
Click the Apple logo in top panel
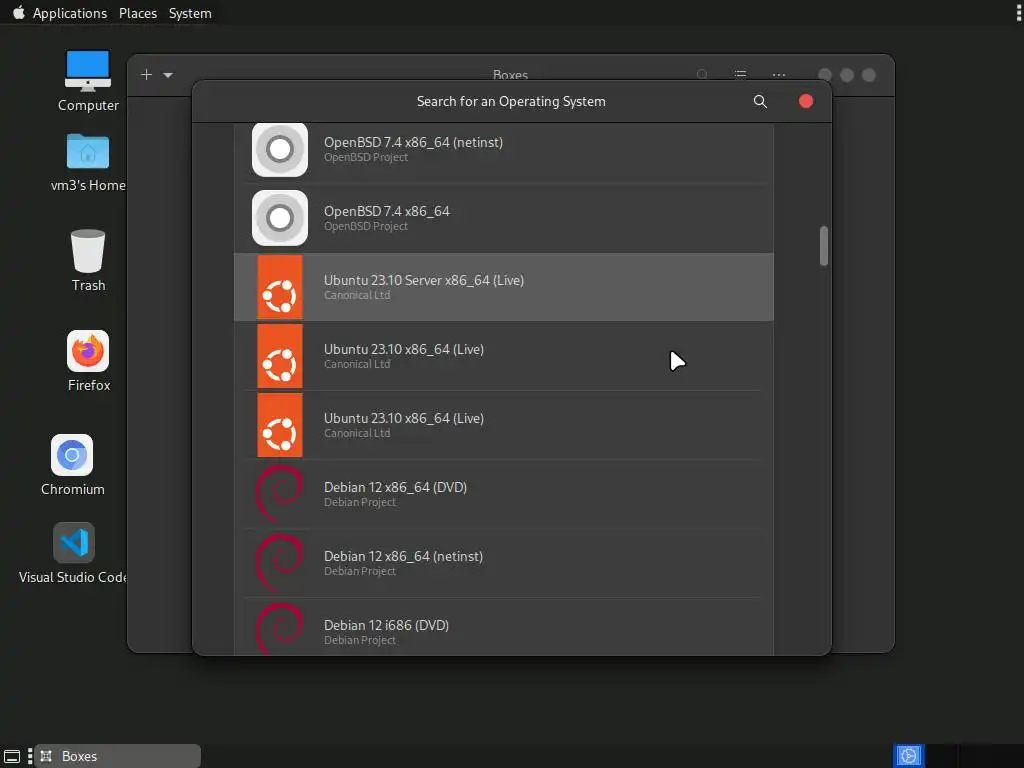coord(18,12)
